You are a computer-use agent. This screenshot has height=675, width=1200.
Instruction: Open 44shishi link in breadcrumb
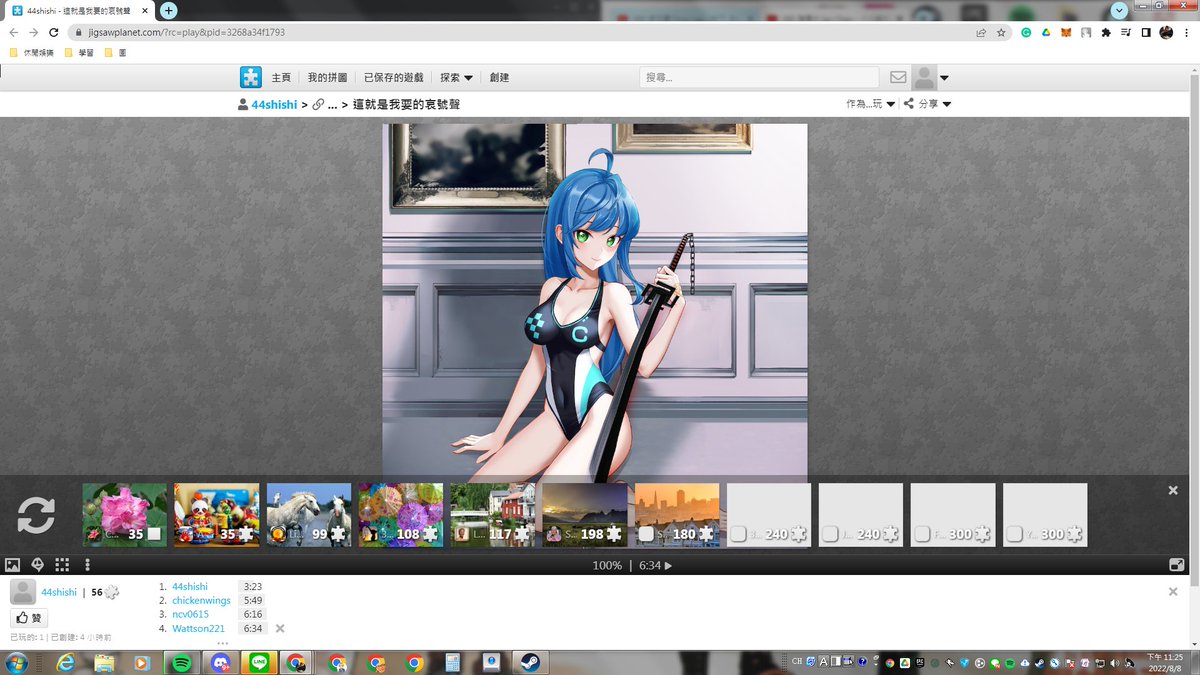click(274, 104)
